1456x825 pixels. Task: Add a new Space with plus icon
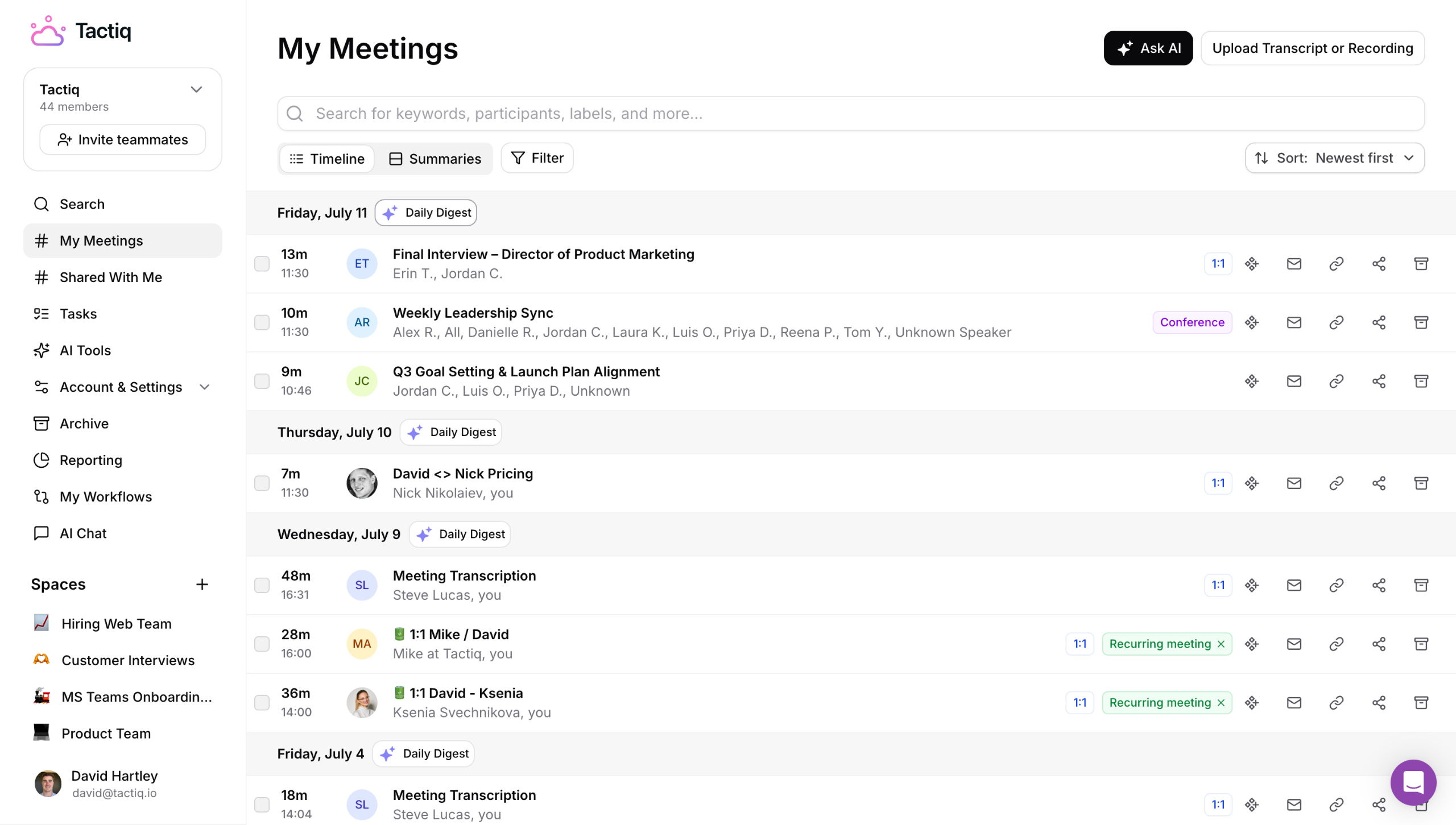coord(202,584)
